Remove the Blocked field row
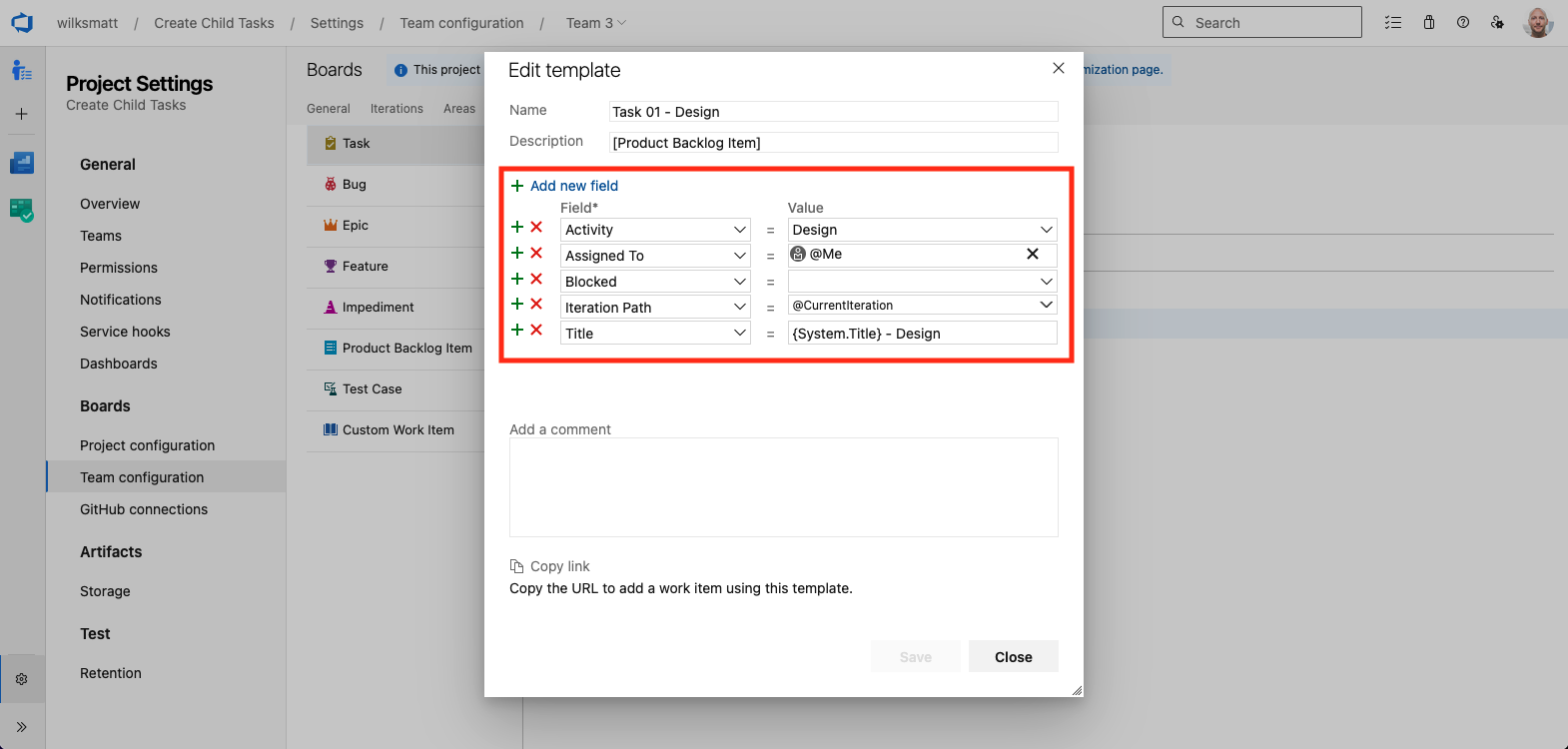 (x=536, y=280)
